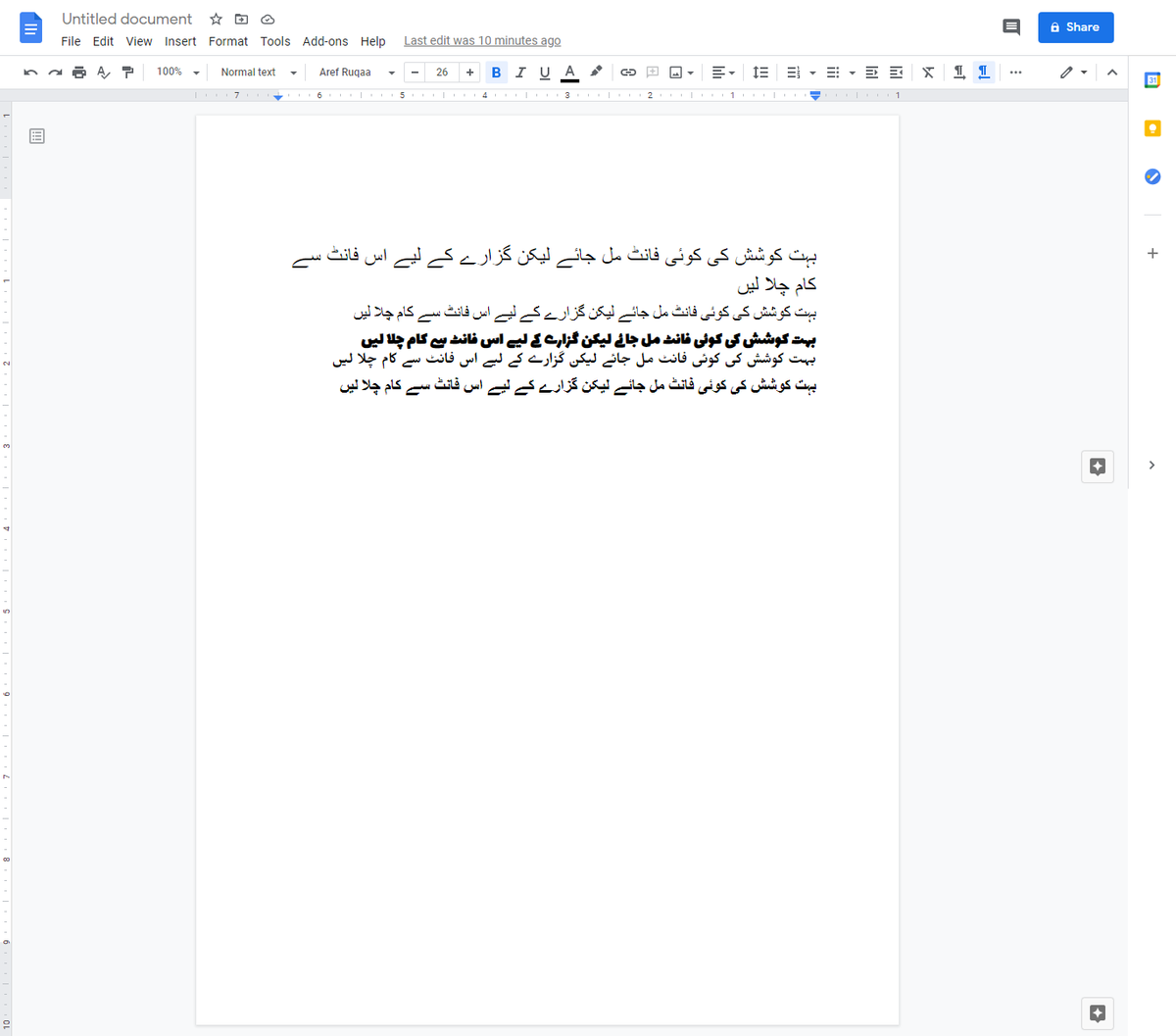Increase font size with plus button
1176x1036 pixels.
click(470, 73)
